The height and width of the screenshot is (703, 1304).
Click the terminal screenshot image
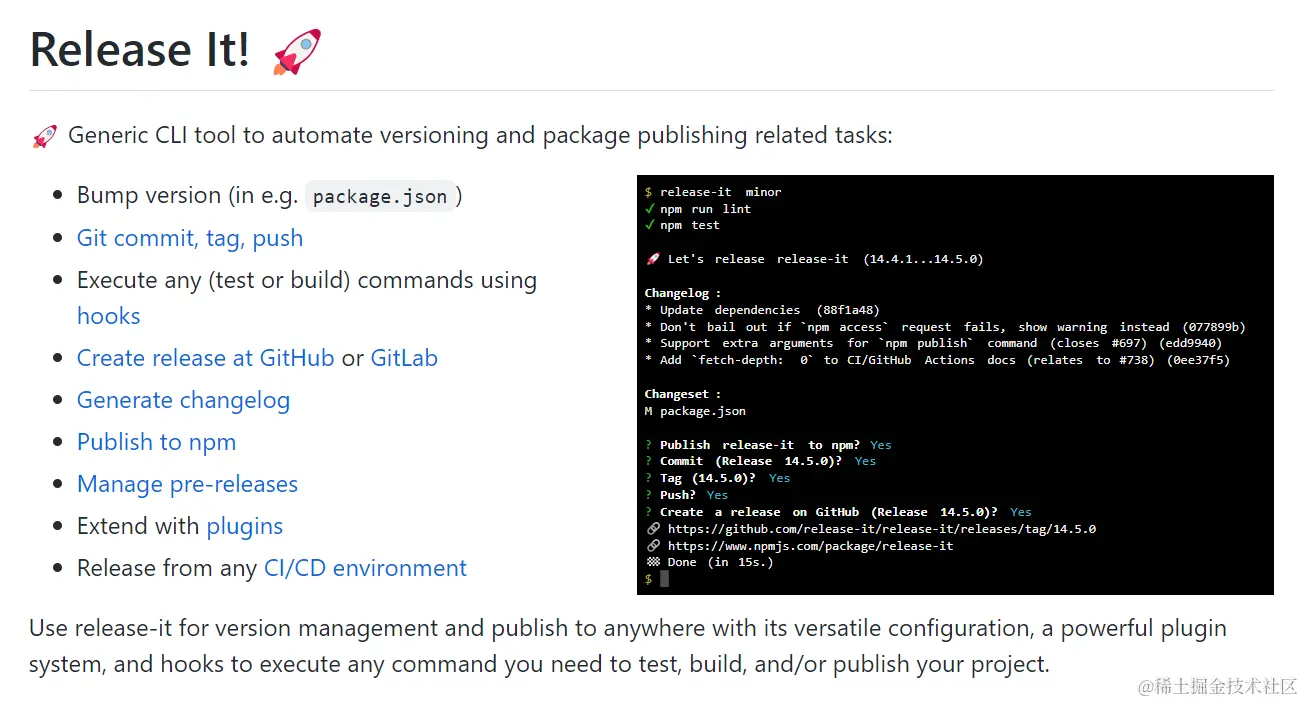point(955,385)
